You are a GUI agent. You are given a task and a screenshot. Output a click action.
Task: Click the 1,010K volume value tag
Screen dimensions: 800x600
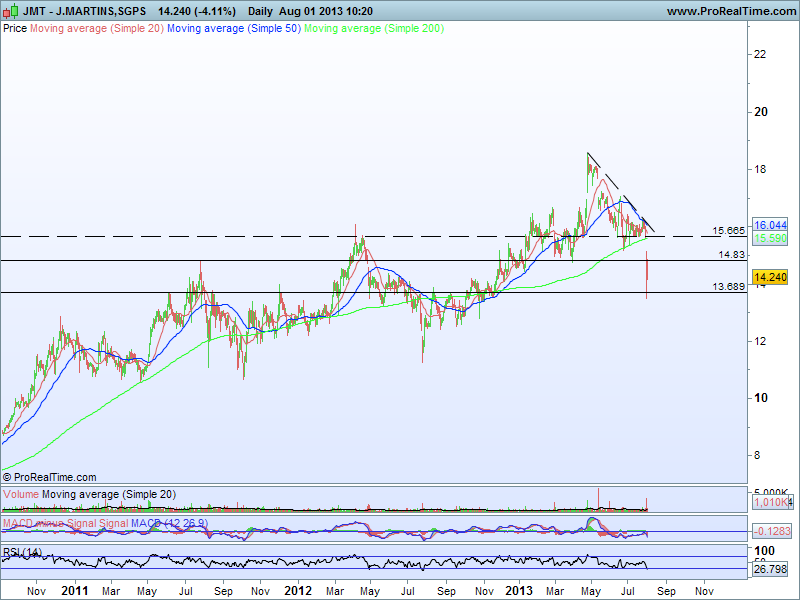771,503
